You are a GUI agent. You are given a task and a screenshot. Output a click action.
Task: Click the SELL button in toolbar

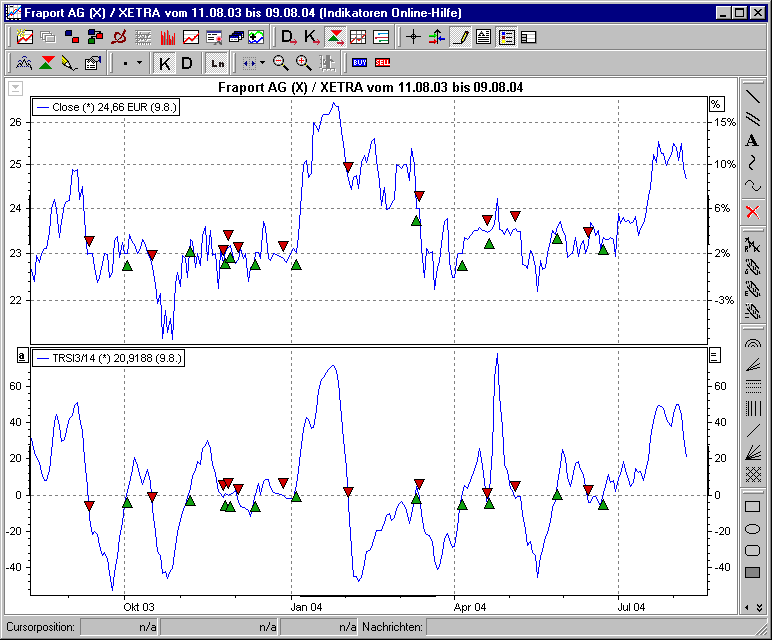tap(382, 63)
